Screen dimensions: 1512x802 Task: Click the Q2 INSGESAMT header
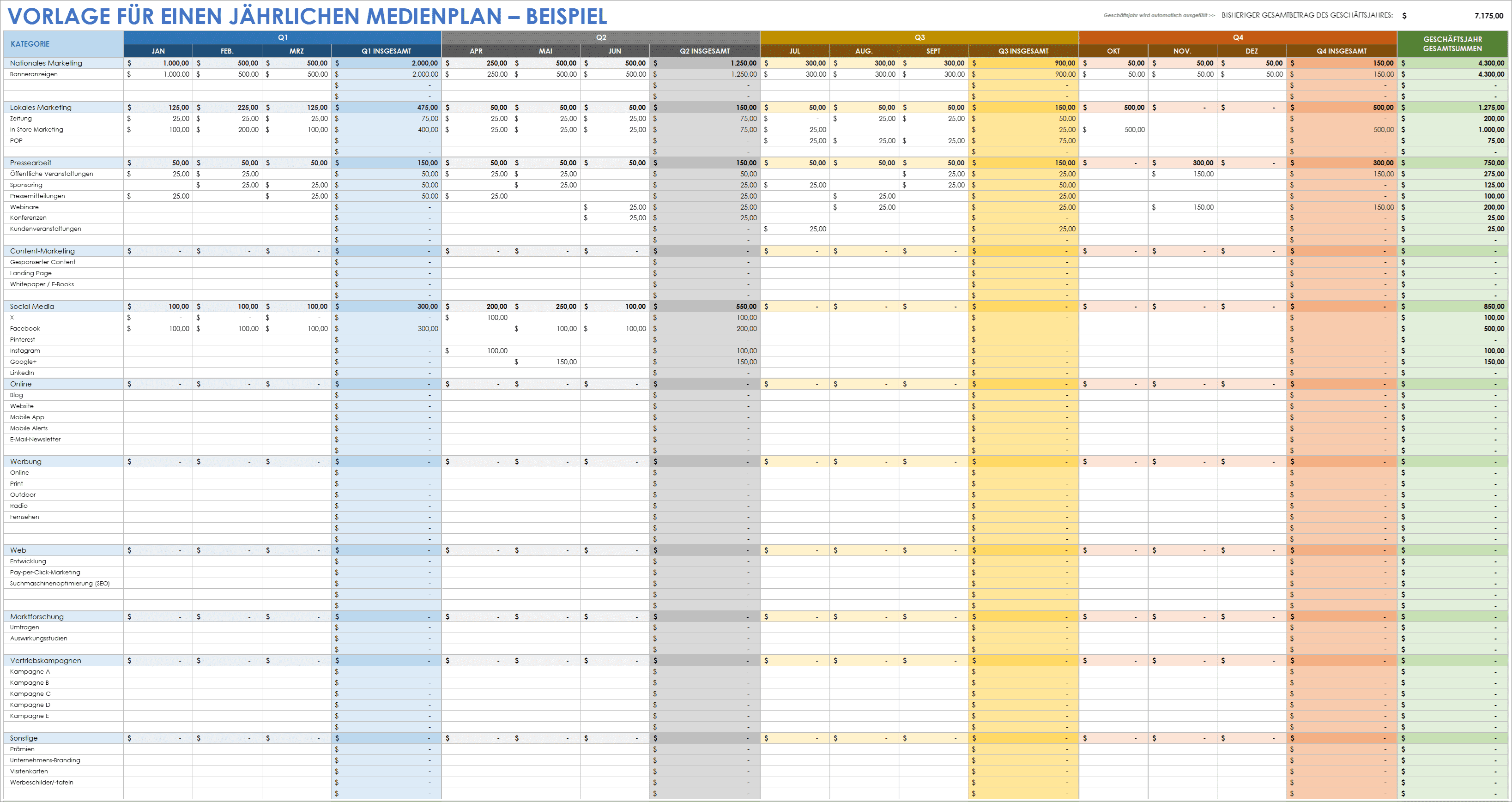(x=705, y=51)
